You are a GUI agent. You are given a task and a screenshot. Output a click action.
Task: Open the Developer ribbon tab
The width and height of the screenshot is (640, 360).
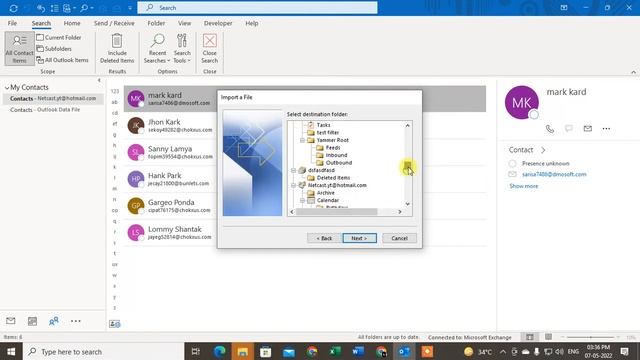tap(218, 23)
